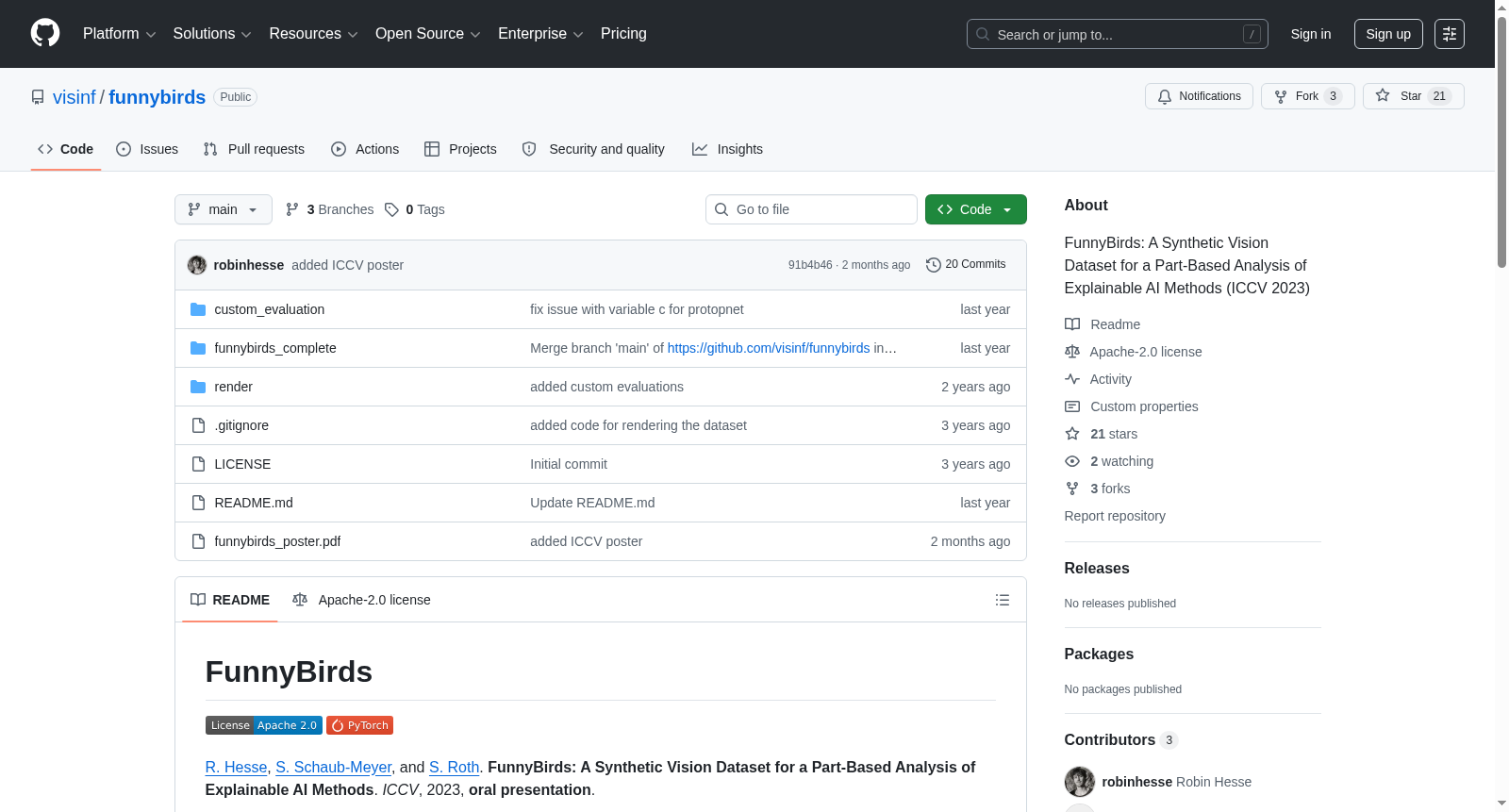Click the fork icon in Fork button
Viewport: 1509px width, 812px height.
click(x=1281, y=96)
